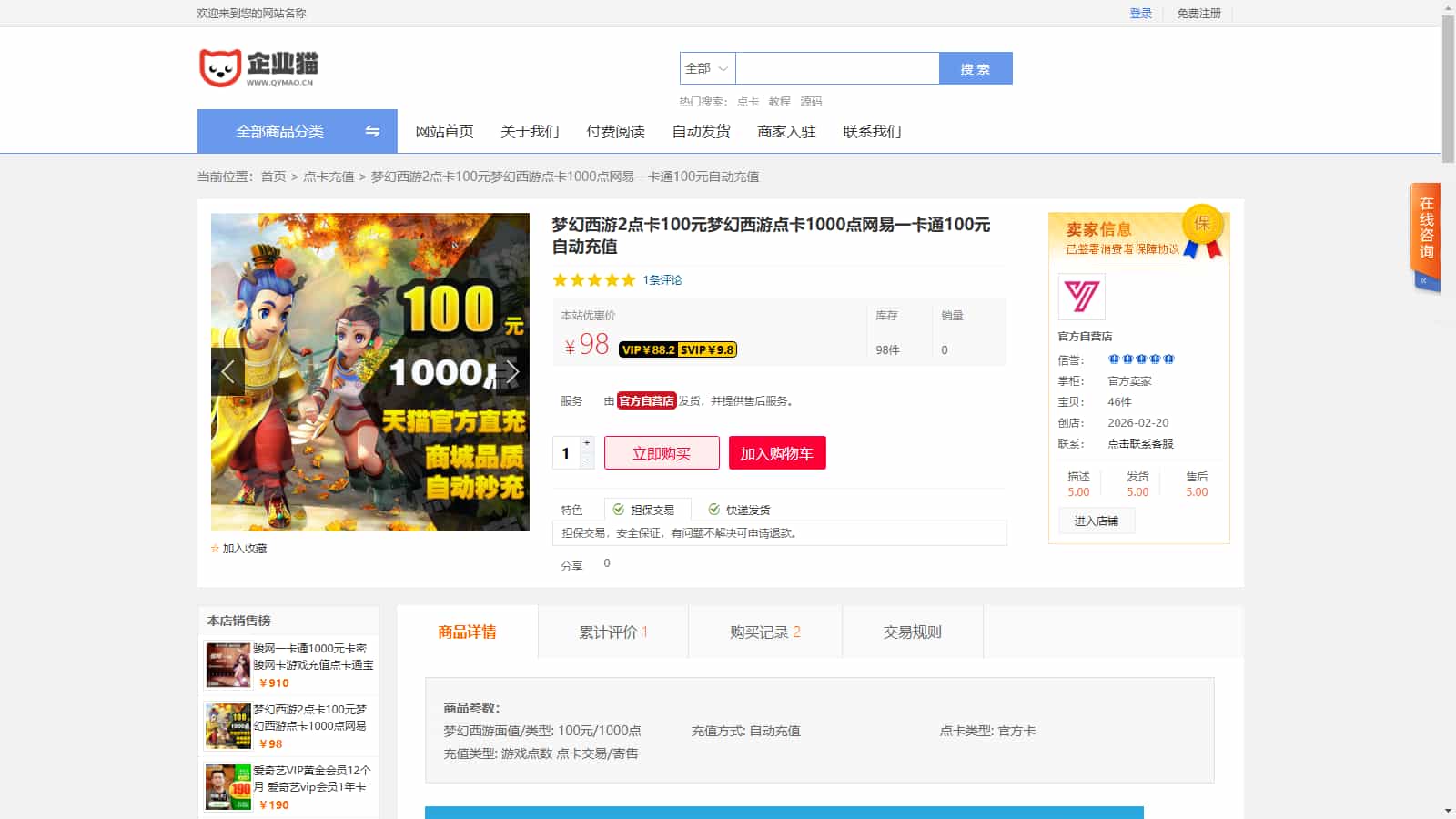Increase quantity with the plus stepper
Screen dimensions: 1456x819
pyautogui.click(x=587, y=443)
